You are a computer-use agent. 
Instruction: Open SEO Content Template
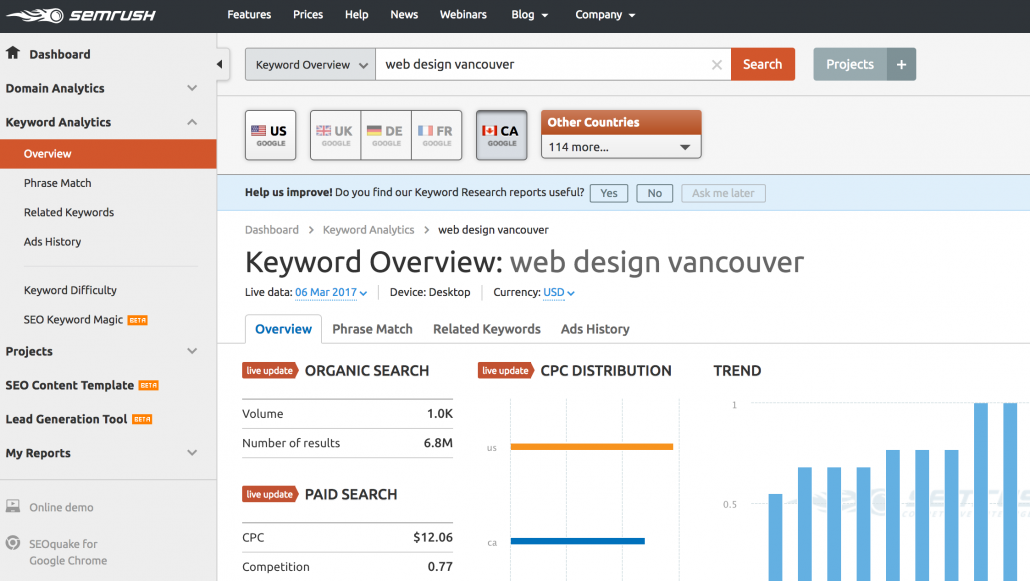pos(70,385)
